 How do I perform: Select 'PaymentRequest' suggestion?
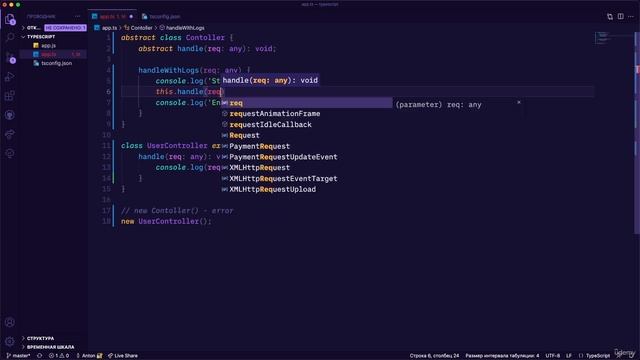[306, 146]
